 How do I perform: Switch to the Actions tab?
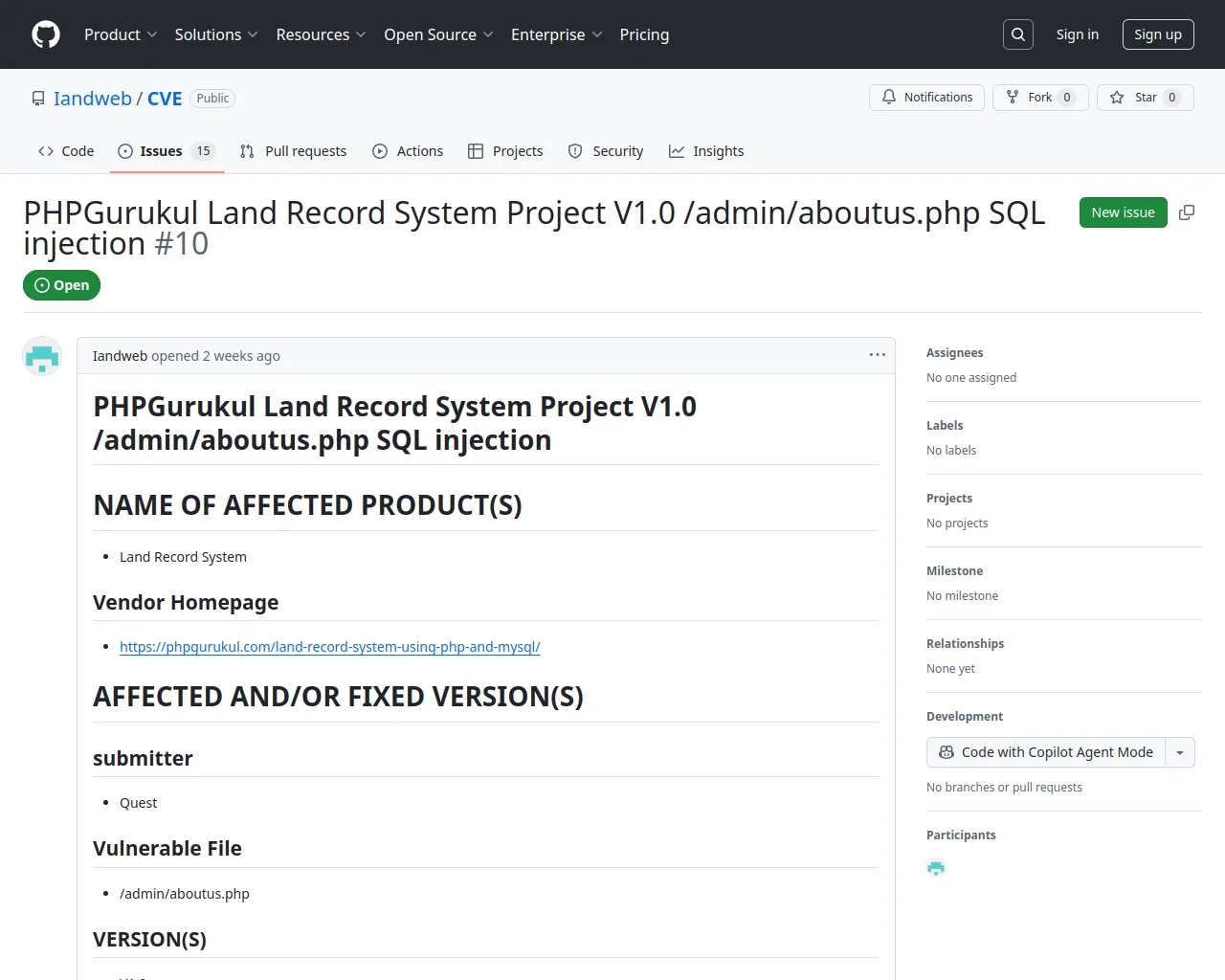tap(408, 151)
